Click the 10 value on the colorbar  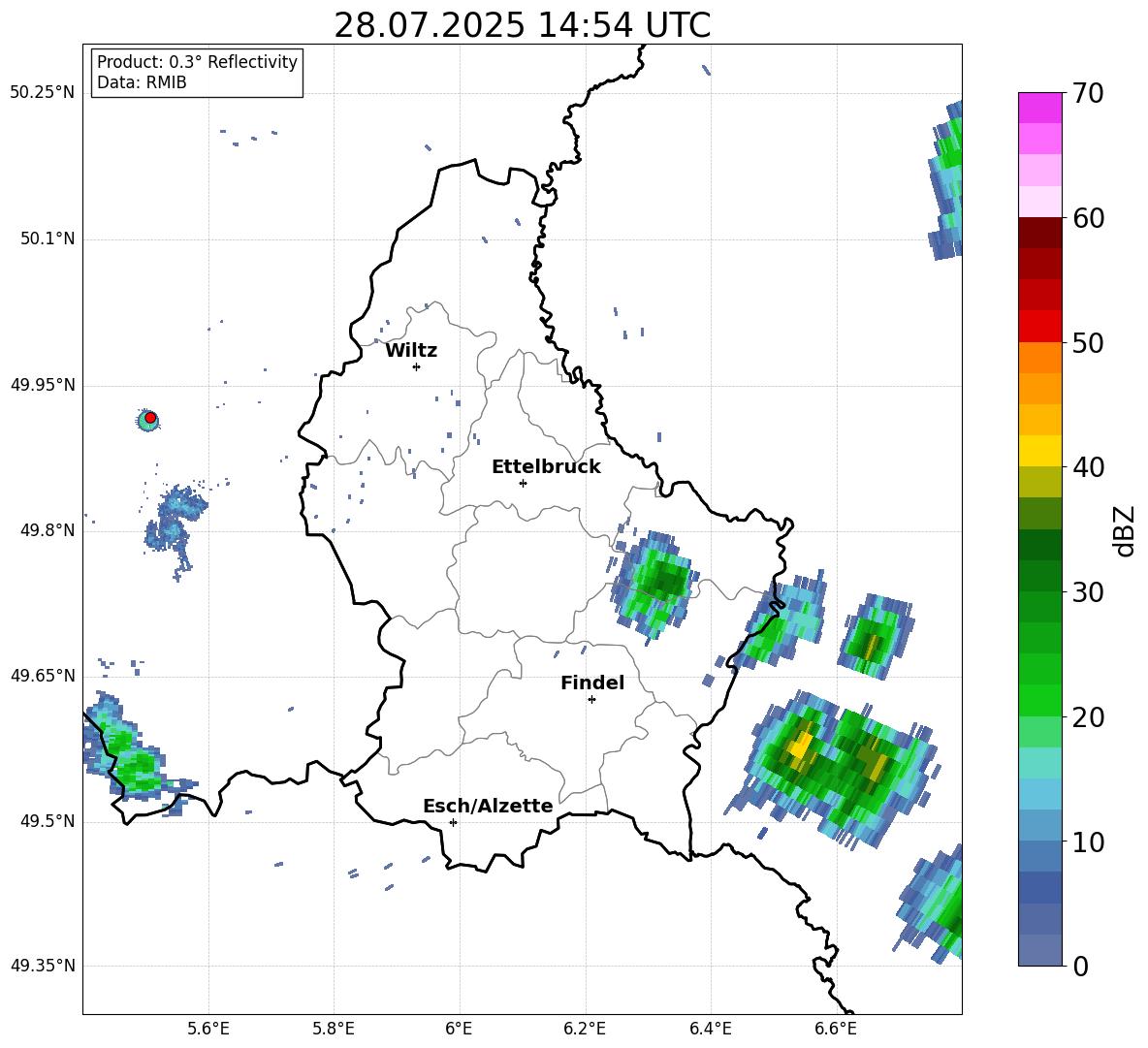tap(1087, 842)
